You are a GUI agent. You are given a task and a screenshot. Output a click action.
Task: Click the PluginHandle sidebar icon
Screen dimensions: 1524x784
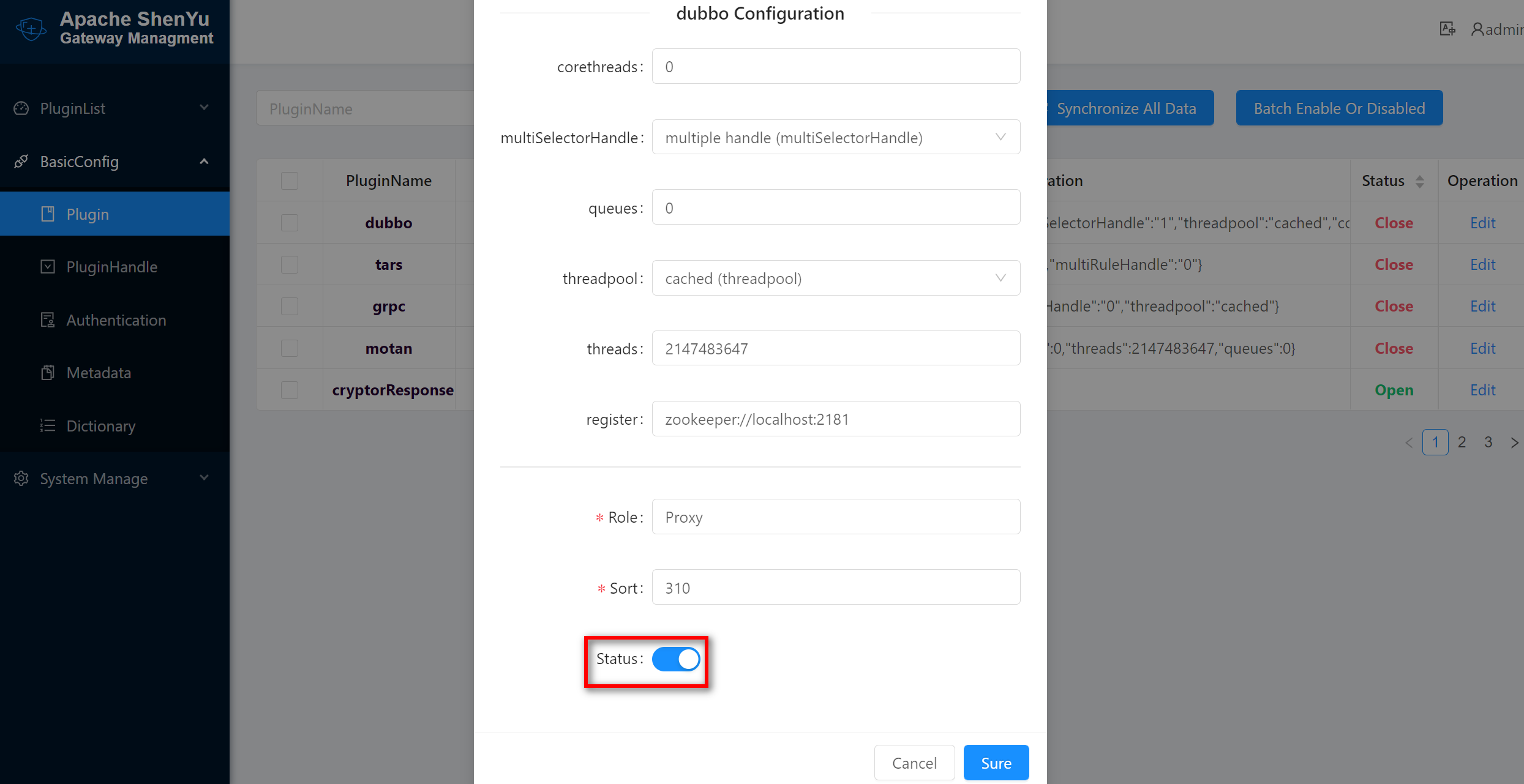pyautogui.click(x=48, y=267)
